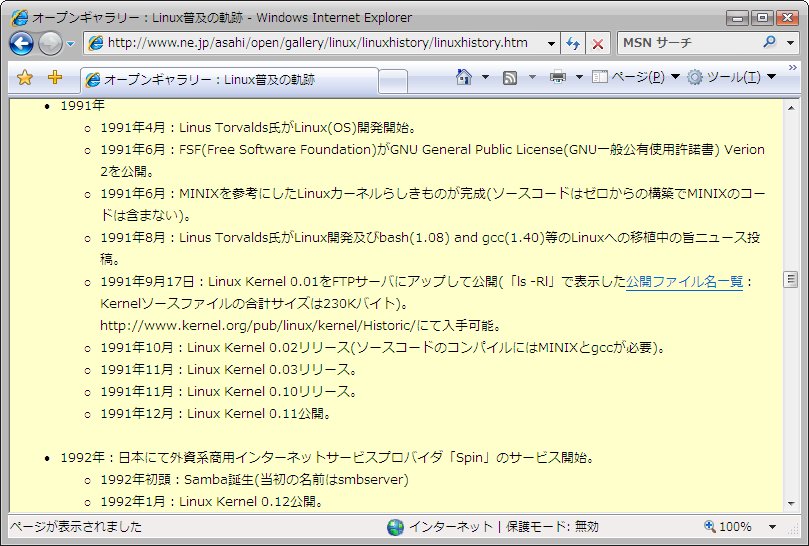Click the Linux Kernel 0.03リリース line
809x546 pixels.
[228, 370]
